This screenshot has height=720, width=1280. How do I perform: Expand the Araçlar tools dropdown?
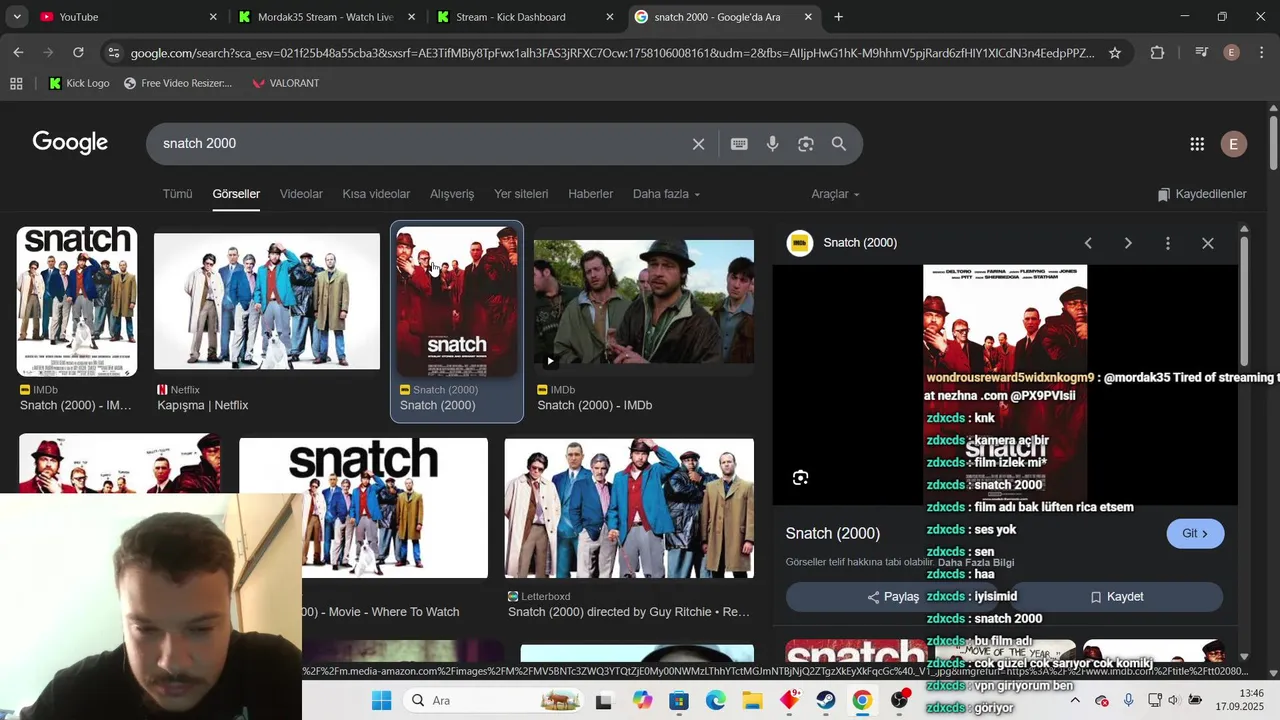(x=835, y=194)
